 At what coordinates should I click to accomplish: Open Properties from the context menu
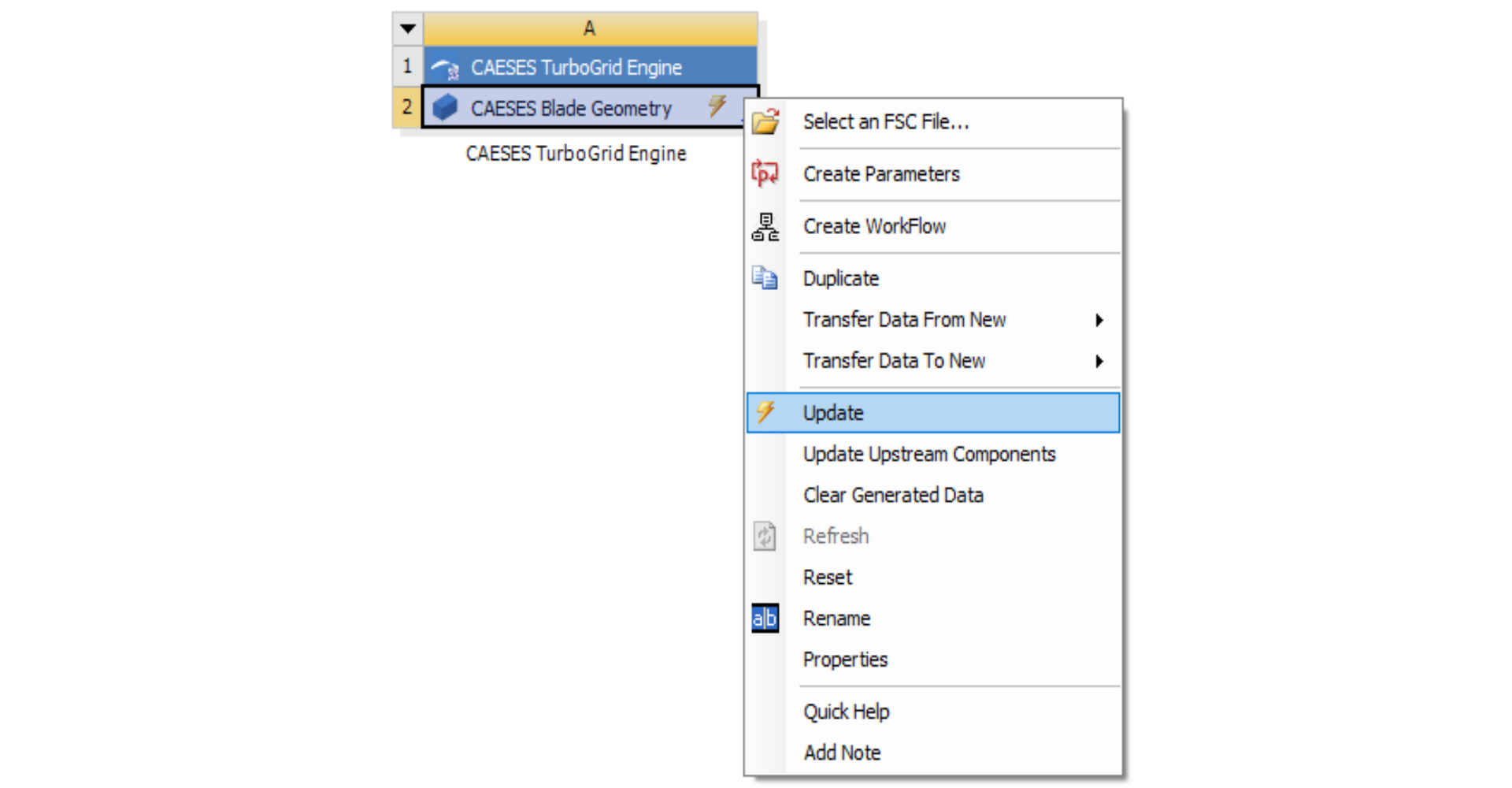point(933,659)
